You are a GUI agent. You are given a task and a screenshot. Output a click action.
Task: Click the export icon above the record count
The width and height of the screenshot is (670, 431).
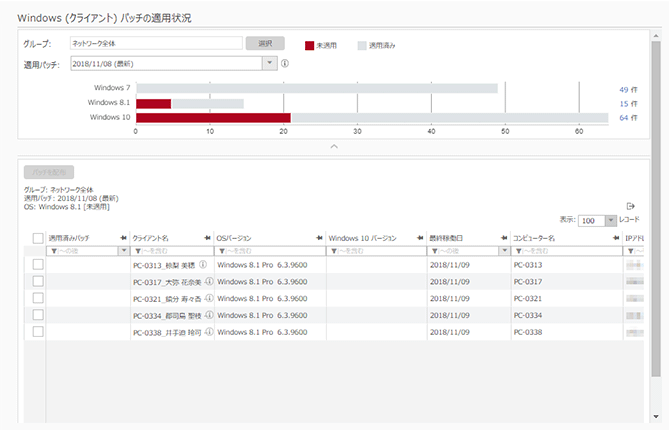click(x=630, y=206)
